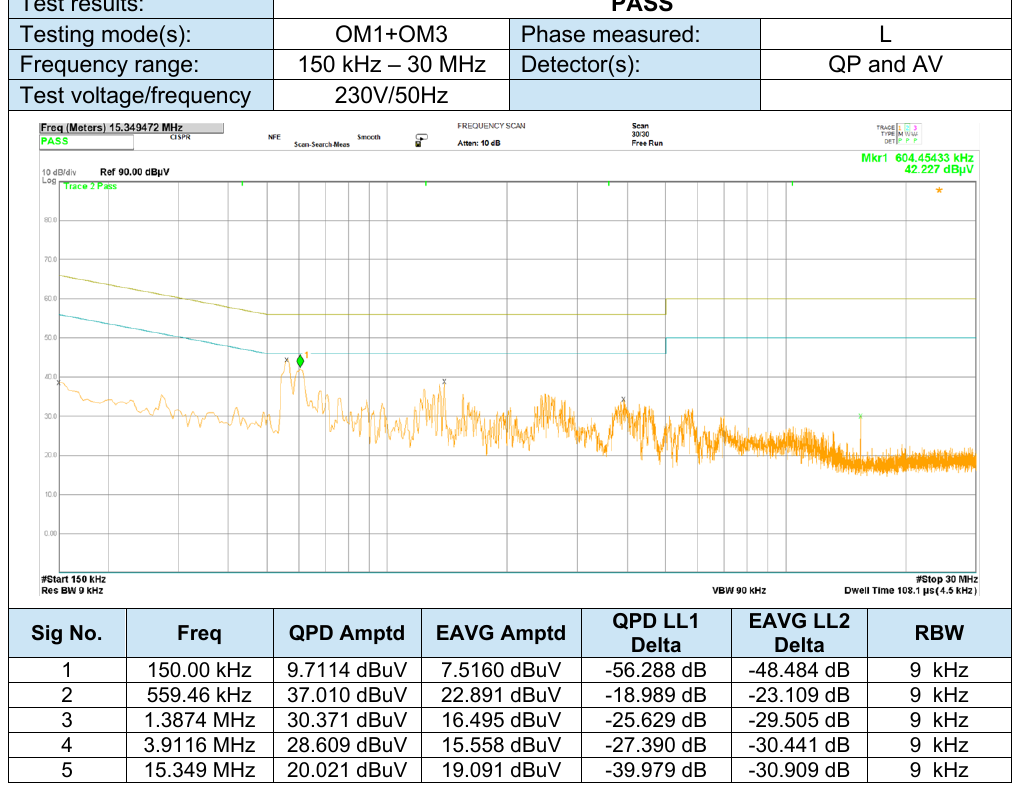Image resolution: width=1019 pixels, height=790 pixels.
Task: Click the green diamond marker 1 on trace
Action: (x=300, y=361)
